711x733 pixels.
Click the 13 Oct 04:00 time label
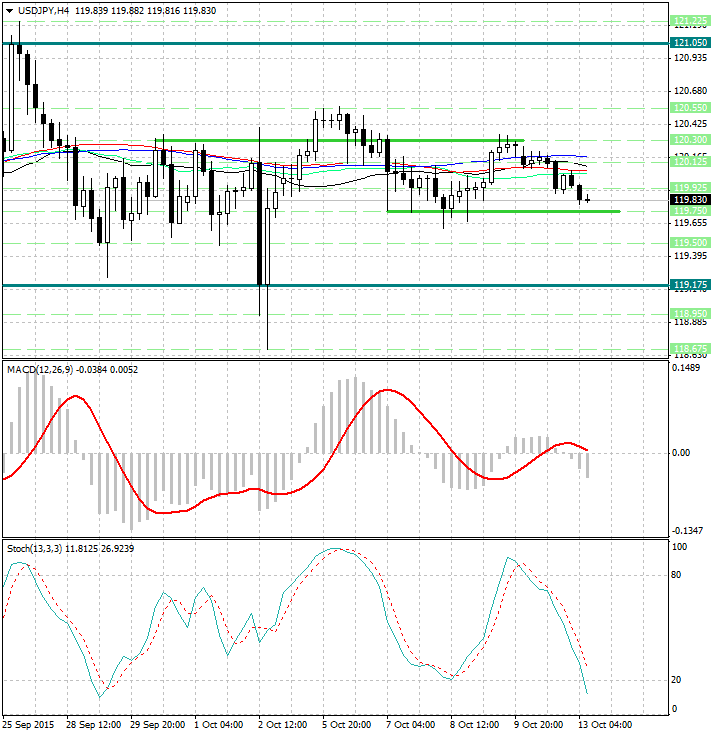coord(605,725)
